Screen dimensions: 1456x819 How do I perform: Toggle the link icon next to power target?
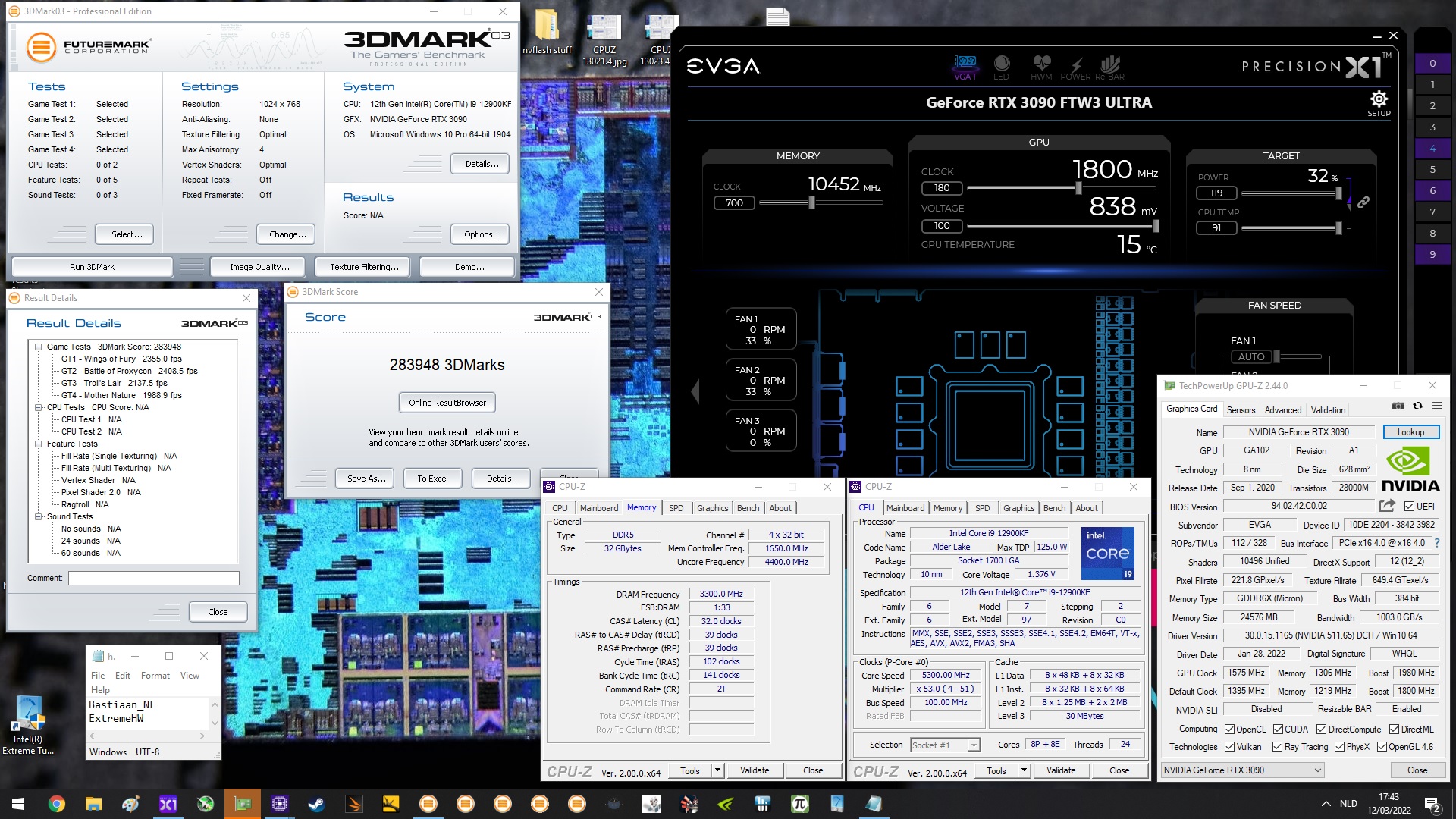coord(1363,202)
